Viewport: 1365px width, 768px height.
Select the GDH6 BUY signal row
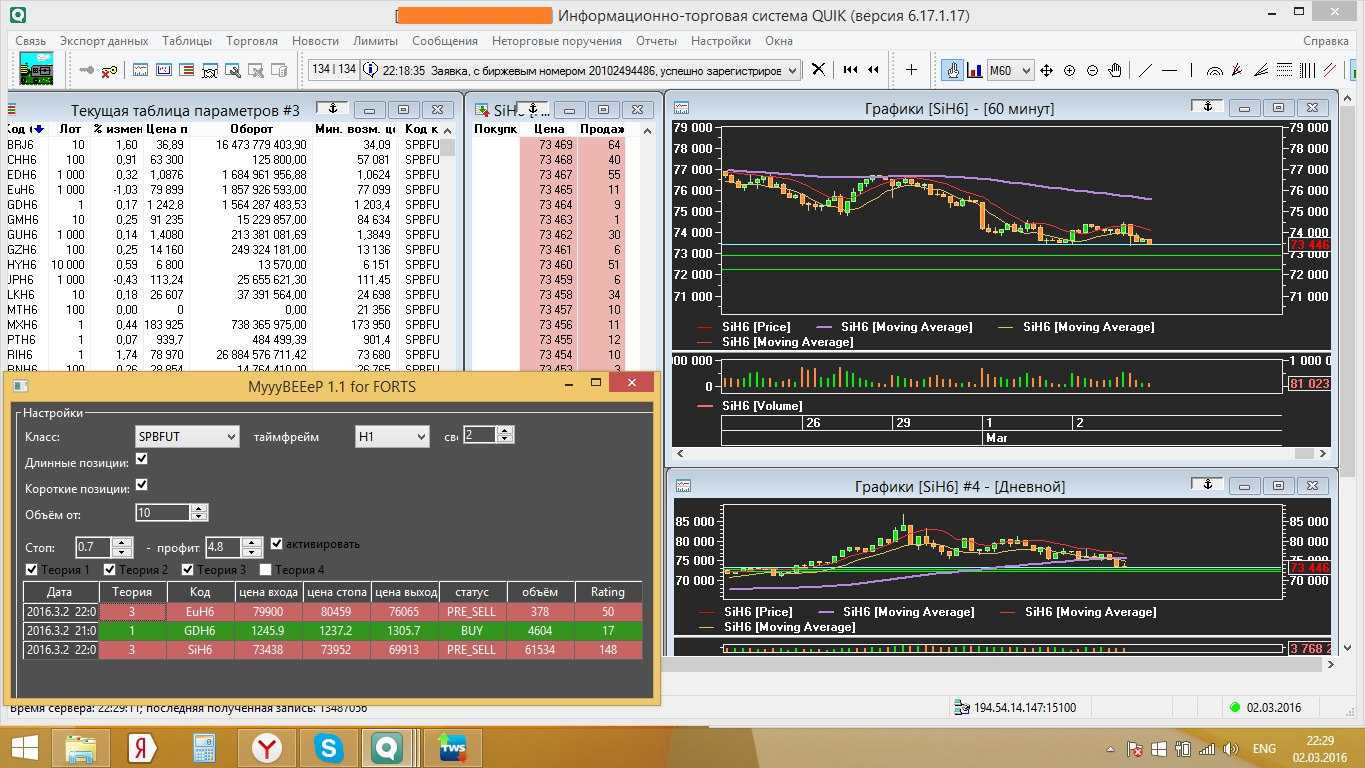tap(332, 631)
